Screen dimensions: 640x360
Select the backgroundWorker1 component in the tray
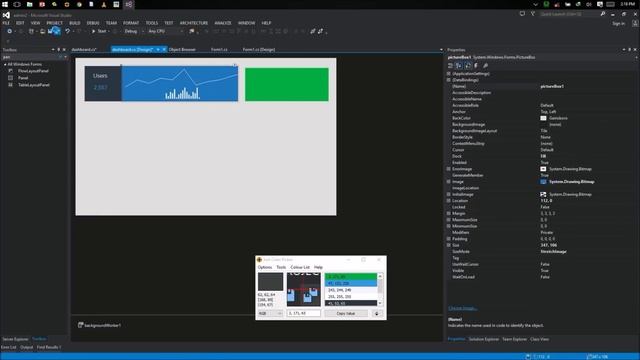coord(100,325)
